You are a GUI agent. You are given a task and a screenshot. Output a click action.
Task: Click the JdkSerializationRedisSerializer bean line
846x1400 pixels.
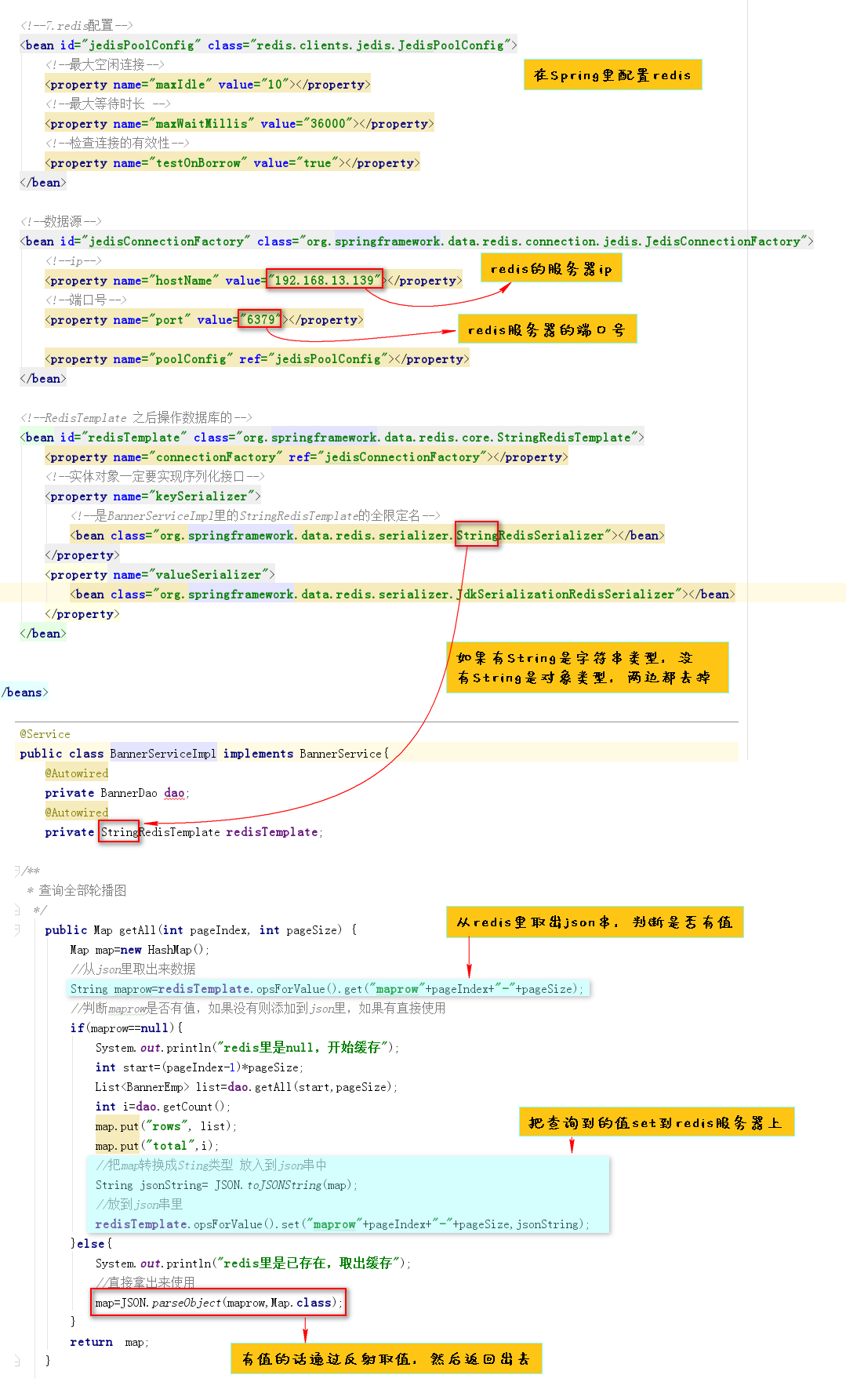[x=402, y=595]
